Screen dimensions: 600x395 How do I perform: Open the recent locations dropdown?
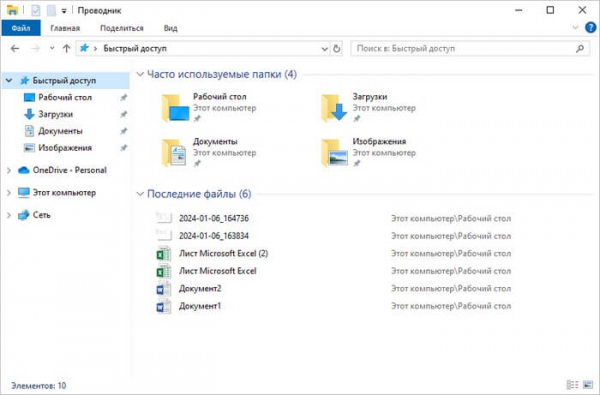[52, 49]
